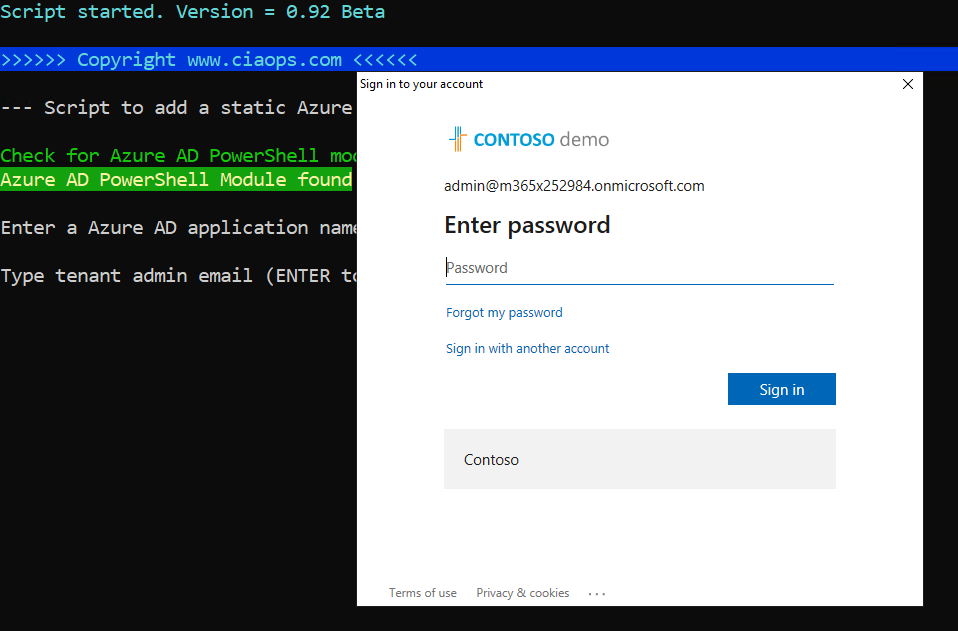Click the Contoso orange cross logo

457,139
